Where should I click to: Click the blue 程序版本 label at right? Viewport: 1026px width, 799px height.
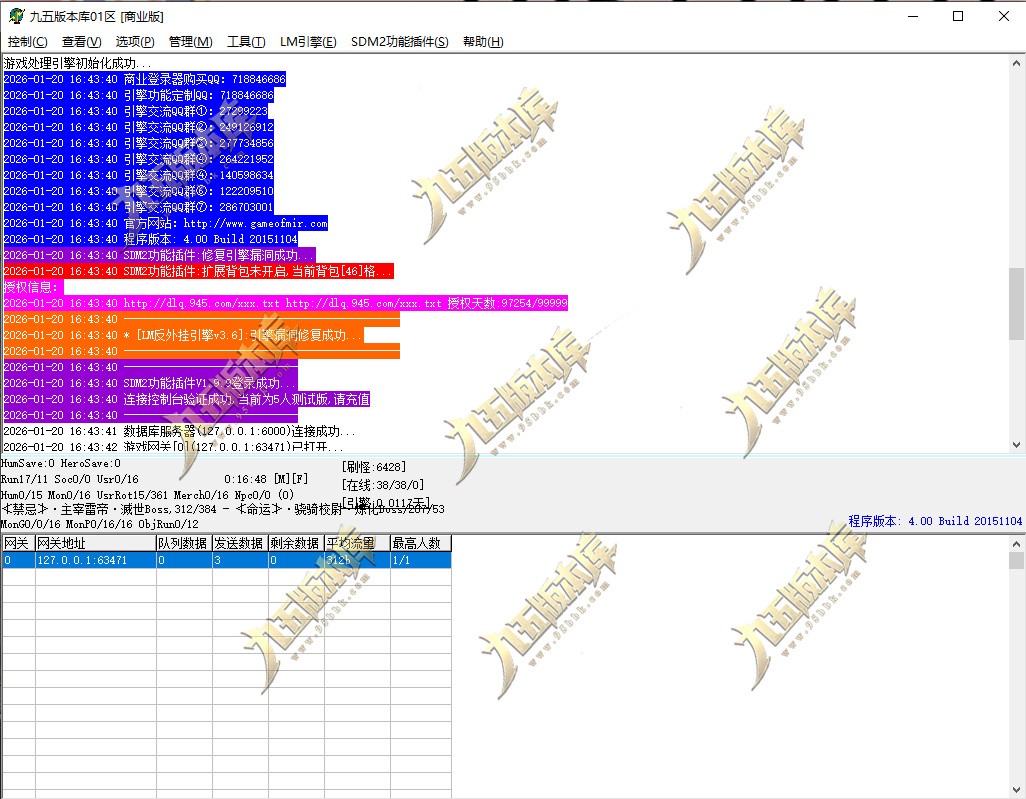point(935,522)
